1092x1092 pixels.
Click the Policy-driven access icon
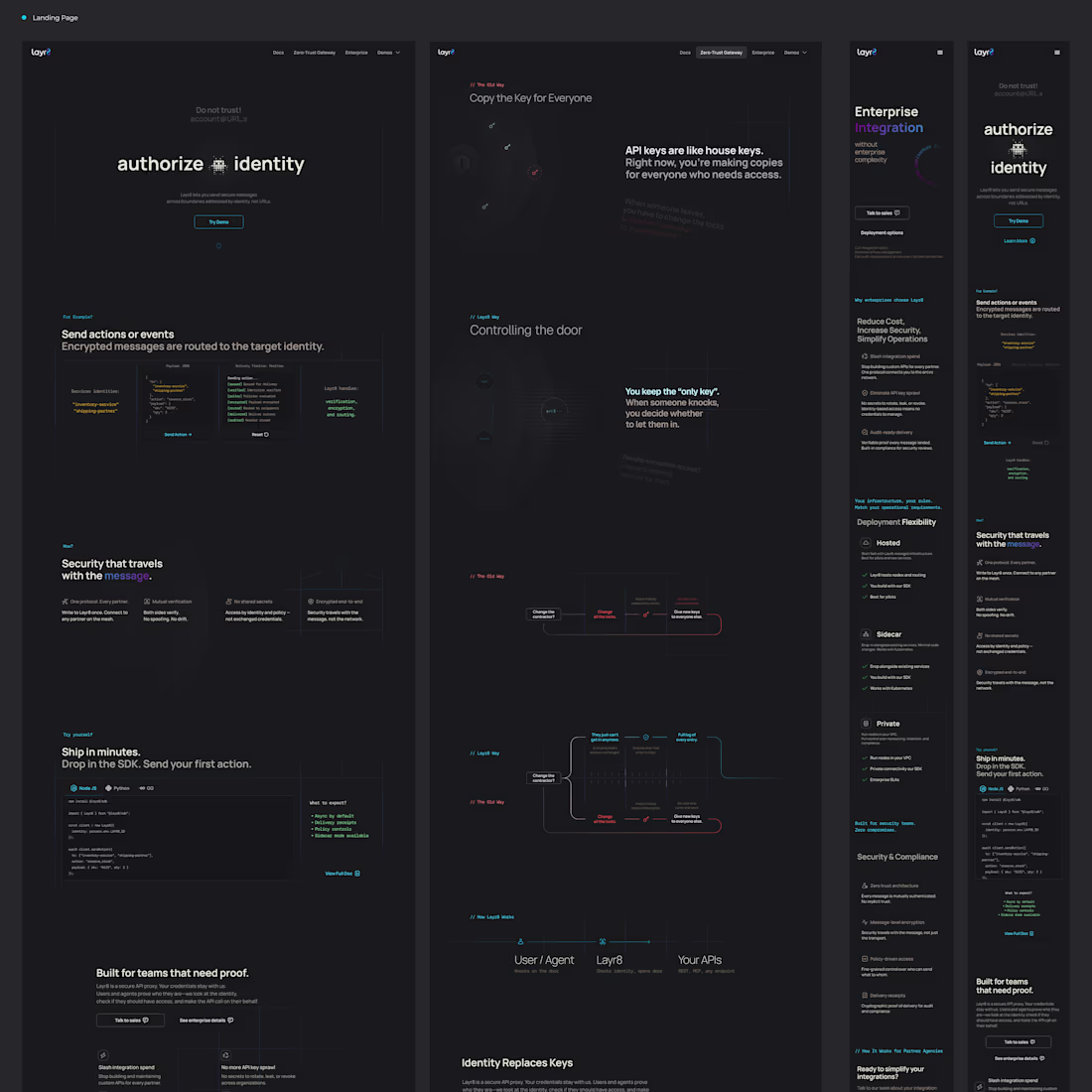[x=865, y=958]
